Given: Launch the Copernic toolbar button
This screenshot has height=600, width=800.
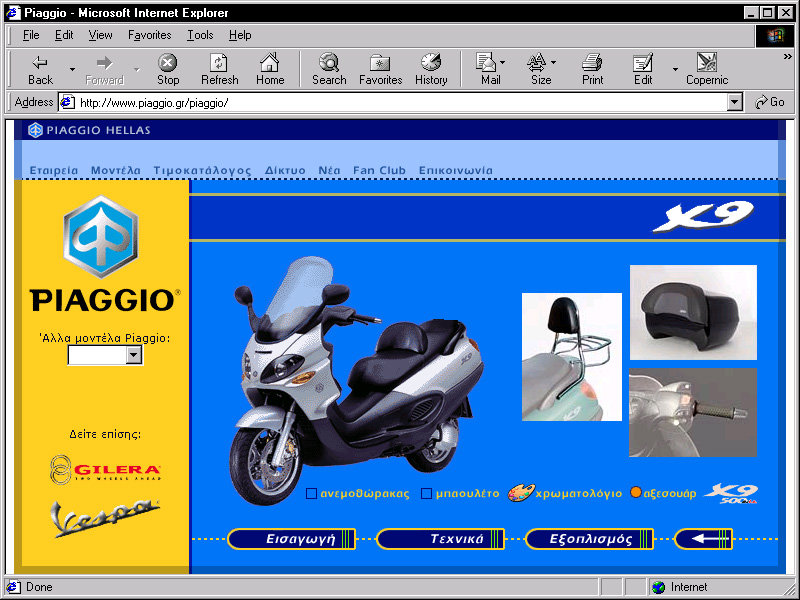Looking at the screenshot, I should (707, 70).
